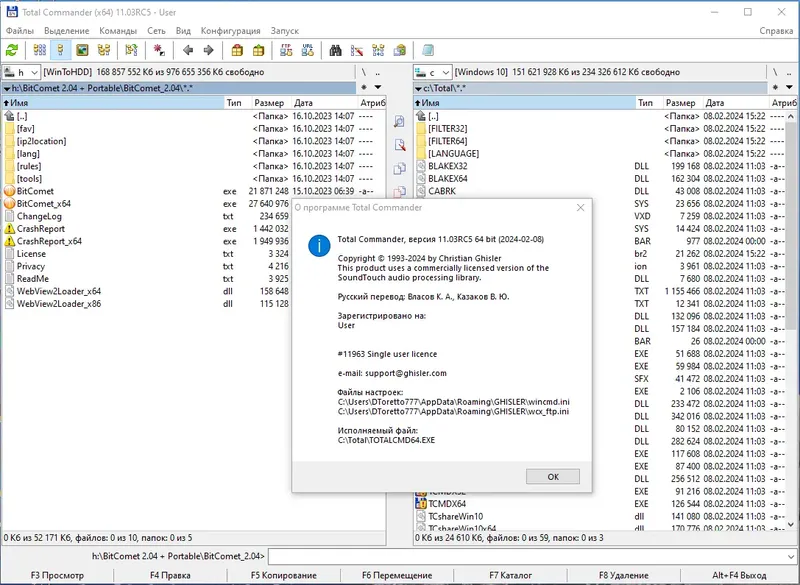Switch to thumbnail view via picture icon
Screen dimensions: 800x585
pos(82,50)
